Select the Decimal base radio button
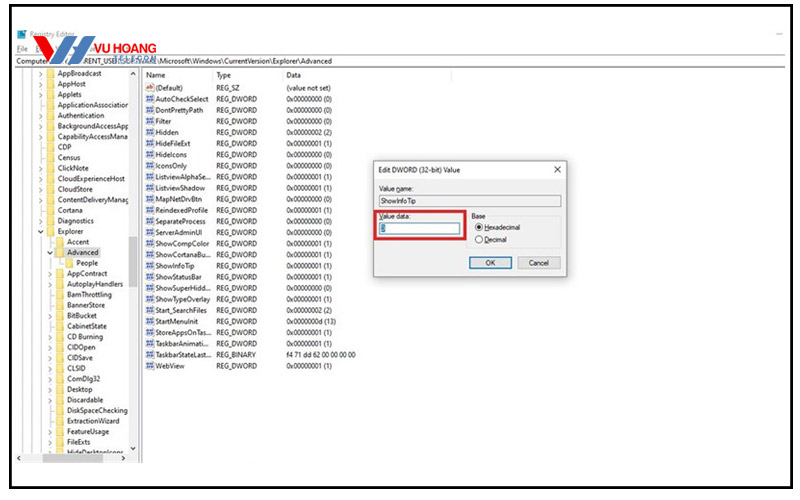This screenshot has width=800, height=500. [x=479, y=240]
